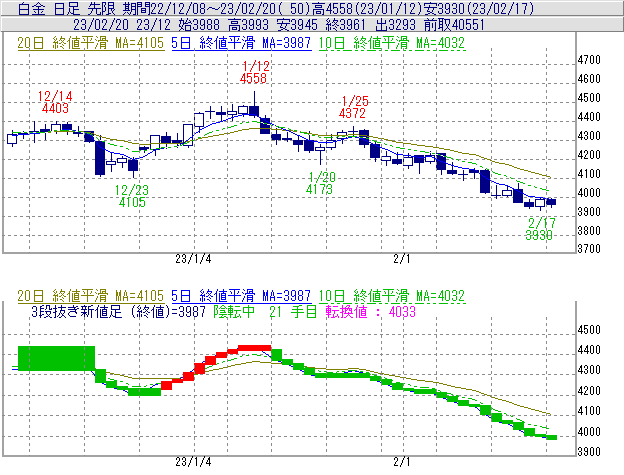Select the 20-day MA=4105 legend in lower chart

(x=90, y=296)
